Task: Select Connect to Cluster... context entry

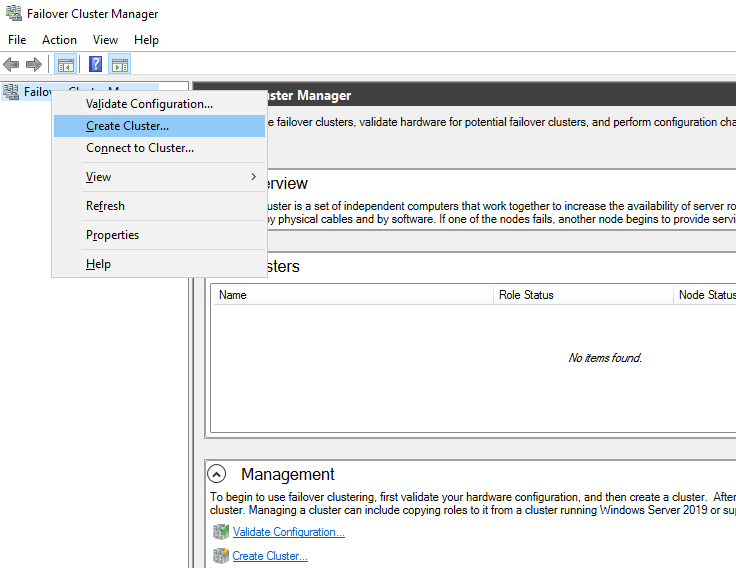Action: [x=160, y=148]
